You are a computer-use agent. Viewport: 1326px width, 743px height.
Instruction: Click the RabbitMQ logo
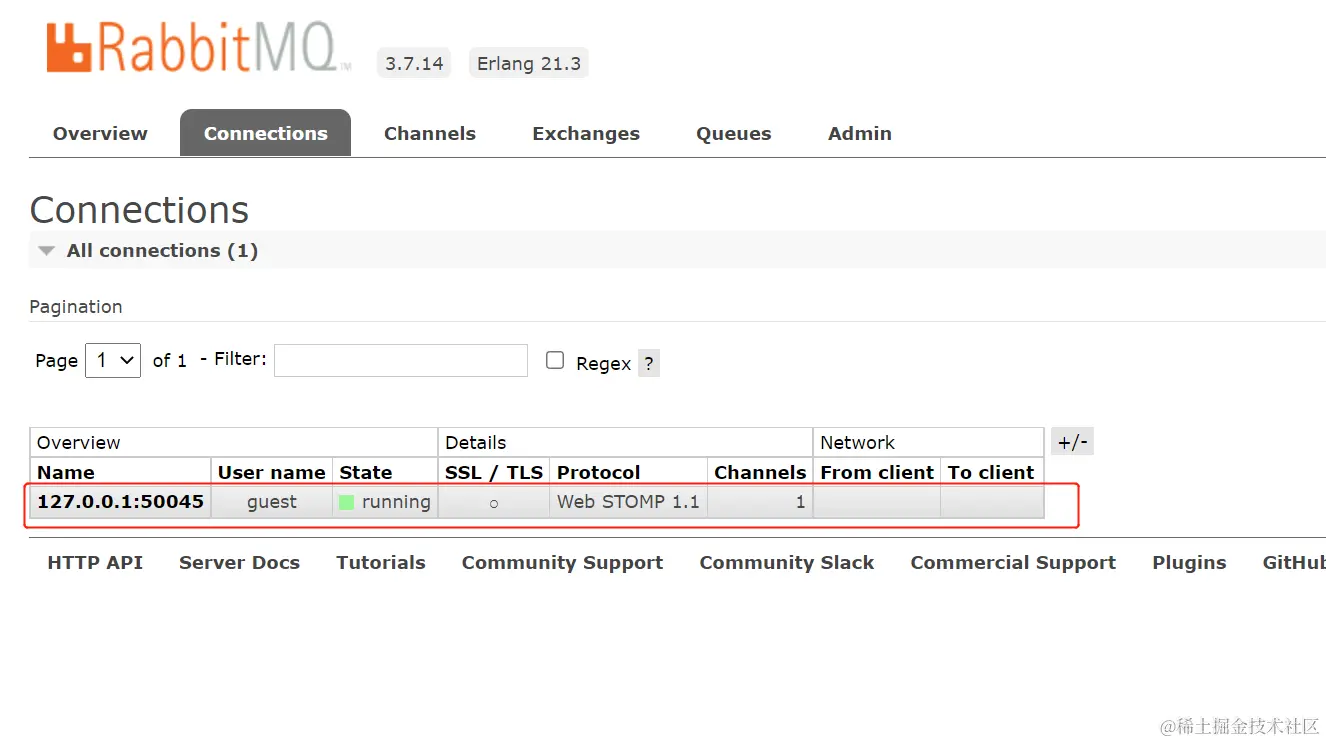pos(199,48)
